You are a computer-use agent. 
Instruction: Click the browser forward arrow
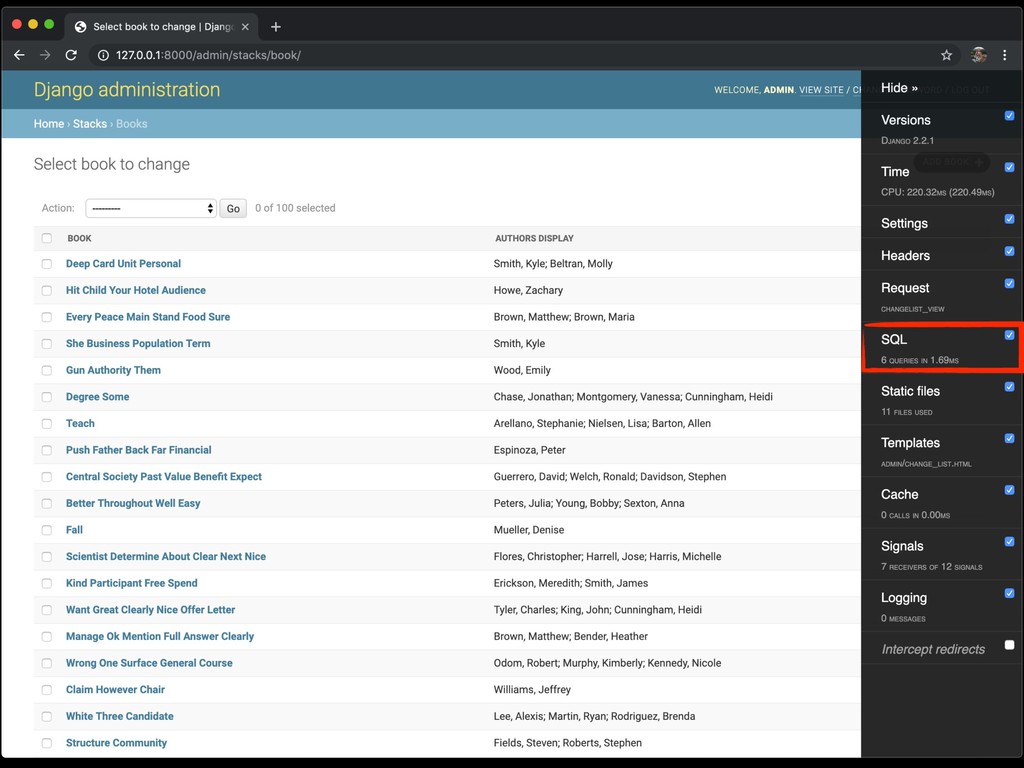point(45,55)
